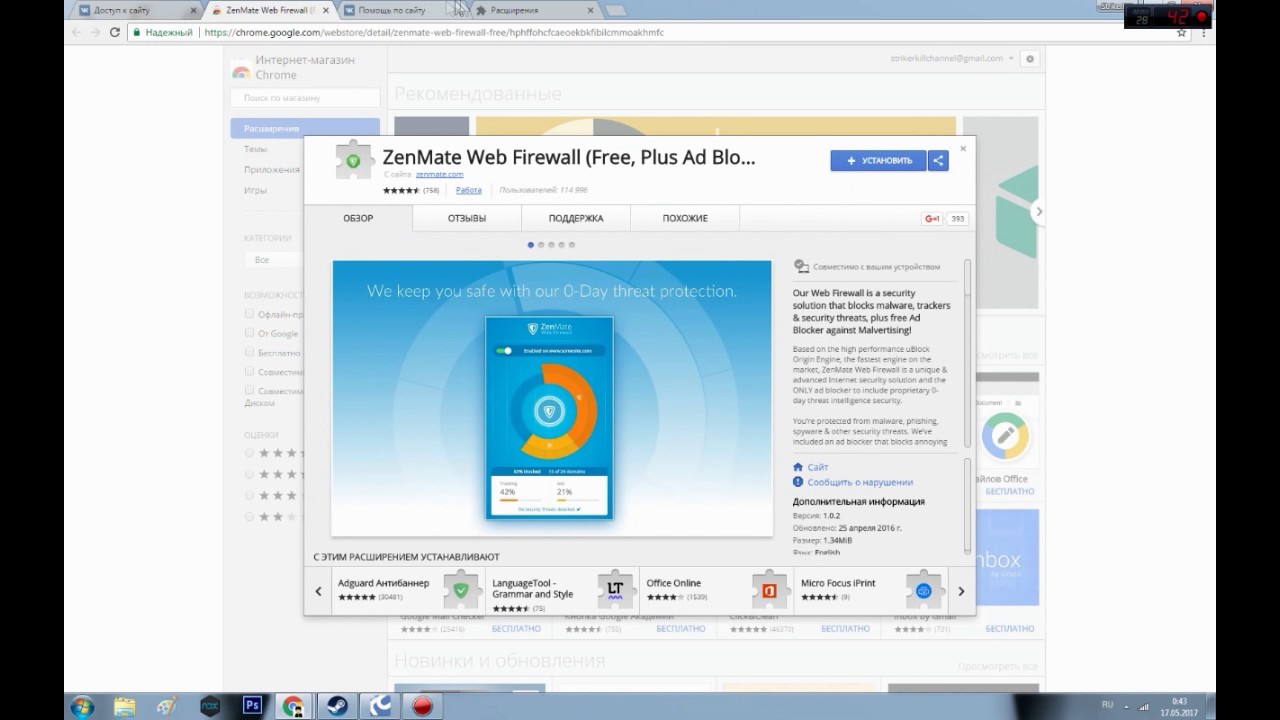Click the red record taskbar icon
This screenshot has width=1280, height=720.
(425, 705)
